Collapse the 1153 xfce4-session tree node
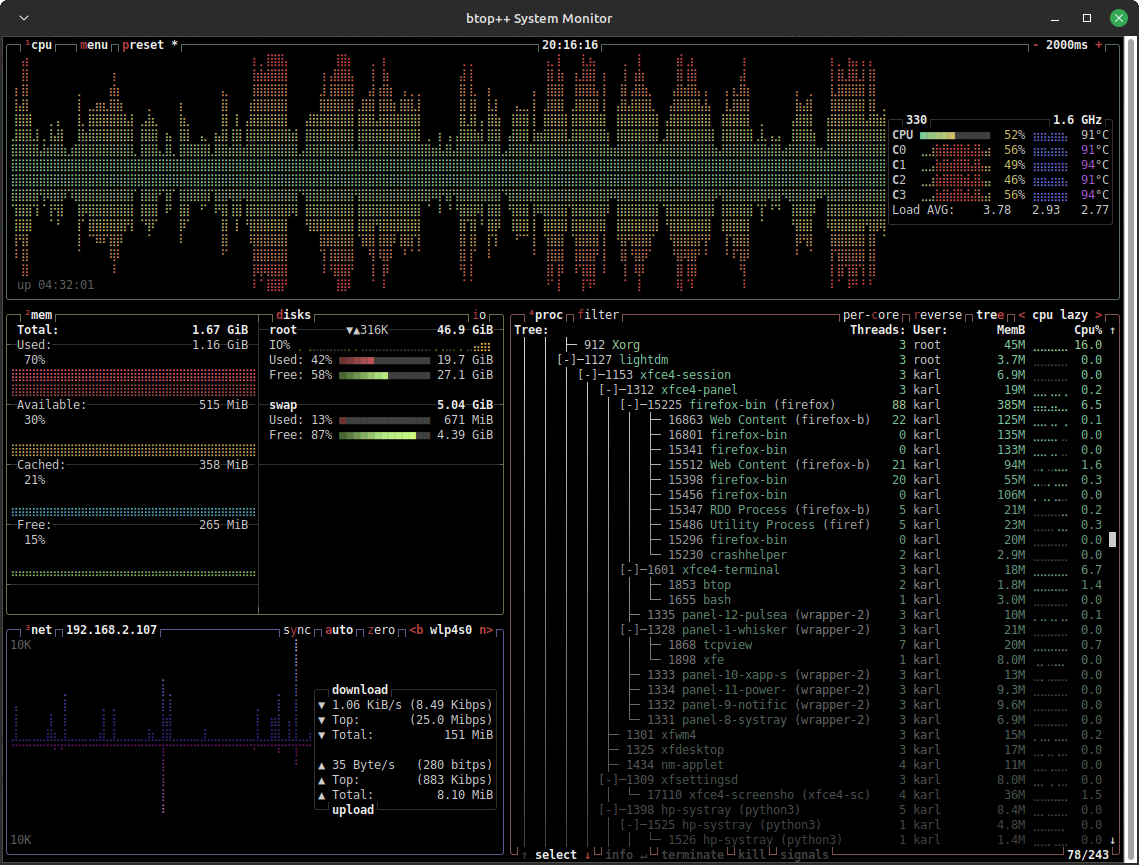 (x=588, y=375)
